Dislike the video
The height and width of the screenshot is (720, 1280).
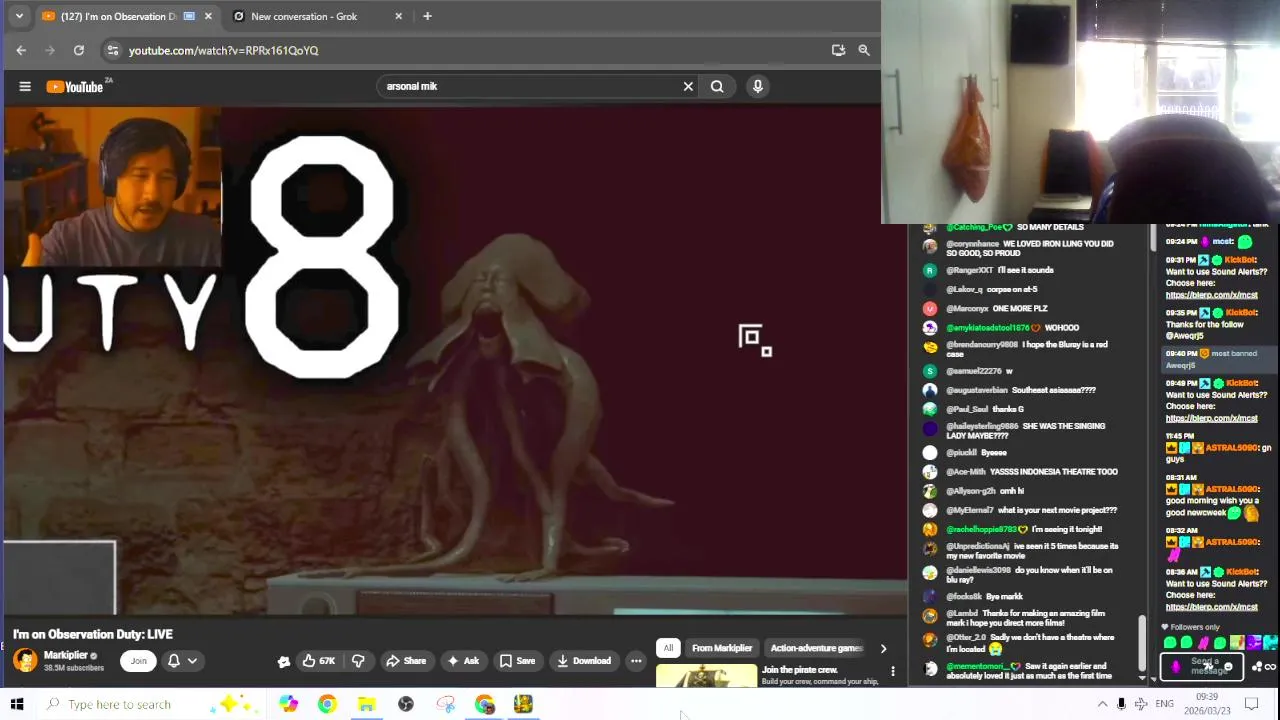tap(358, 660)
